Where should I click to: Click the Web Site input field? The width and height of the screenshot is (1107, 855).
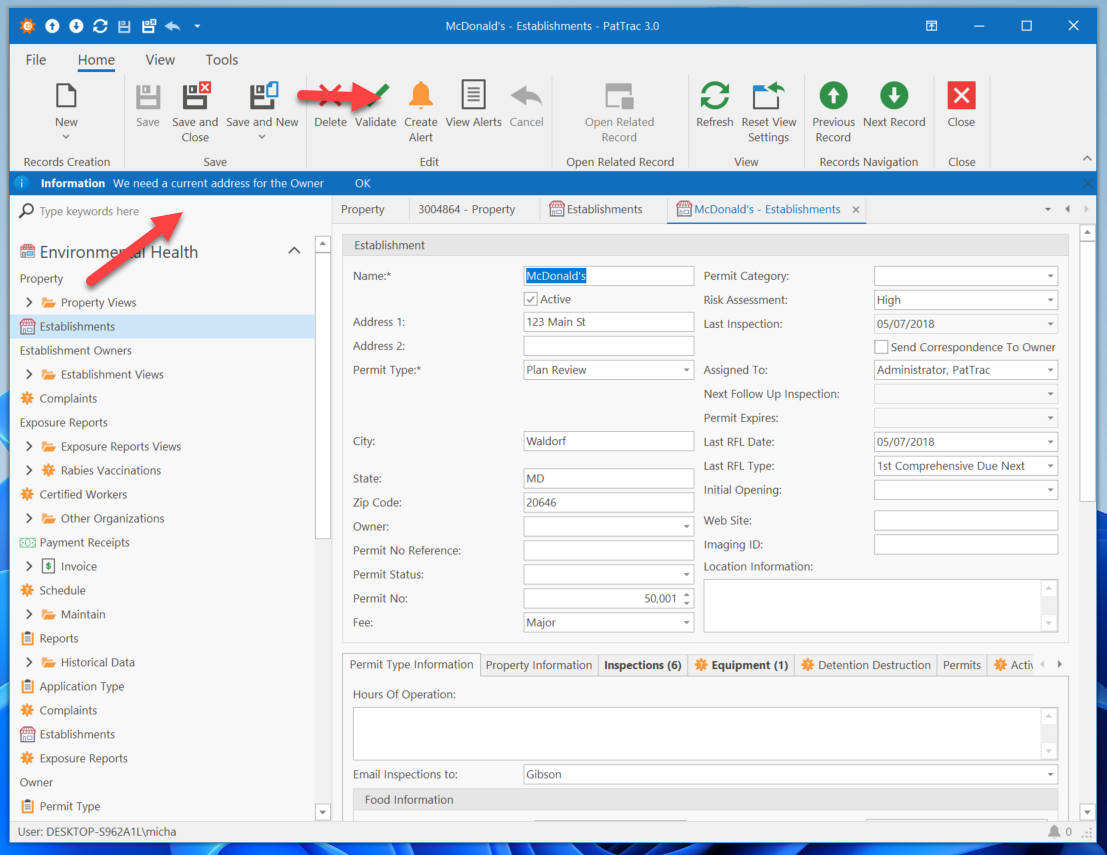click(966, 520)
